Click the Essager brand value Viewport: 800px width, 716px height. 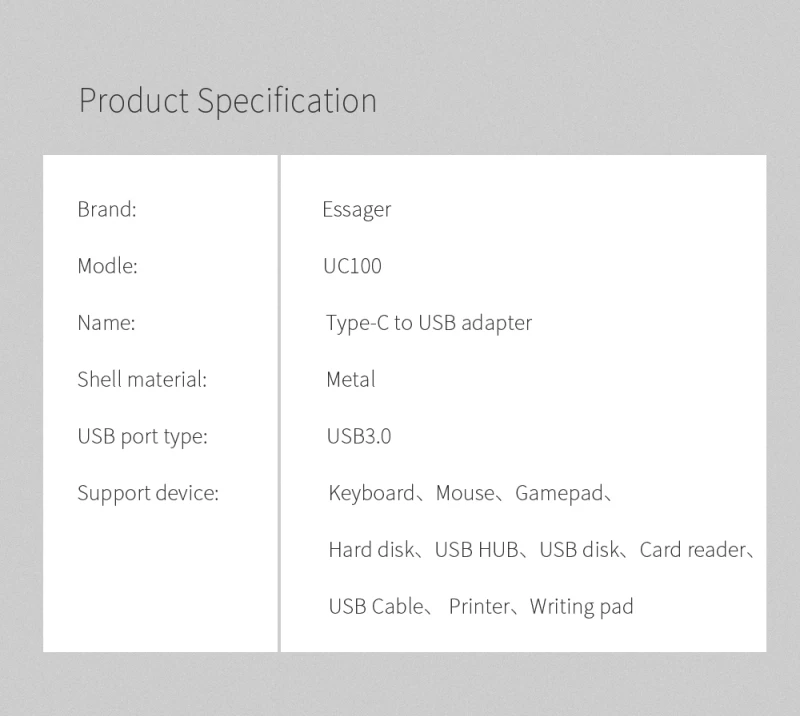click(x=357, y=210)
